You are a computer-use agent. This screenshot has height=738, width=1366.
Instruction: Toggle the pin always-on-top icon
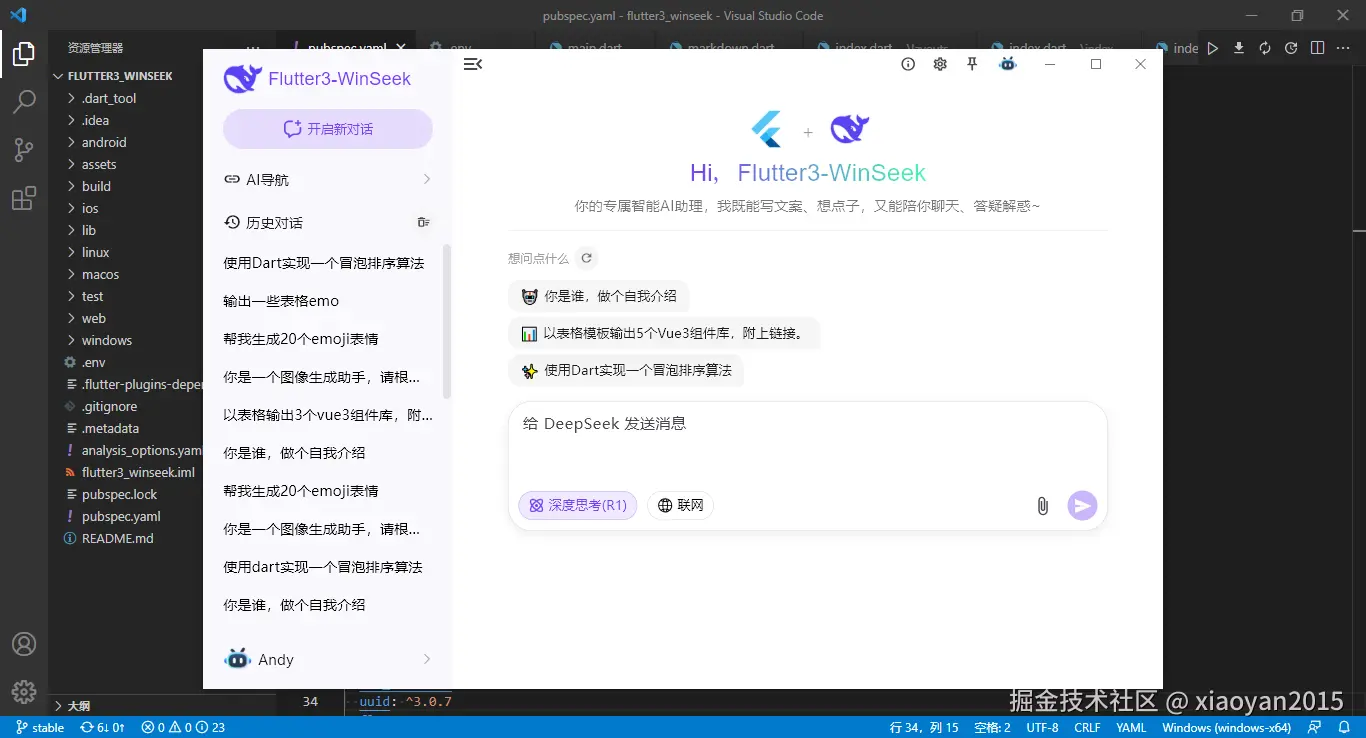coord(971,63)
